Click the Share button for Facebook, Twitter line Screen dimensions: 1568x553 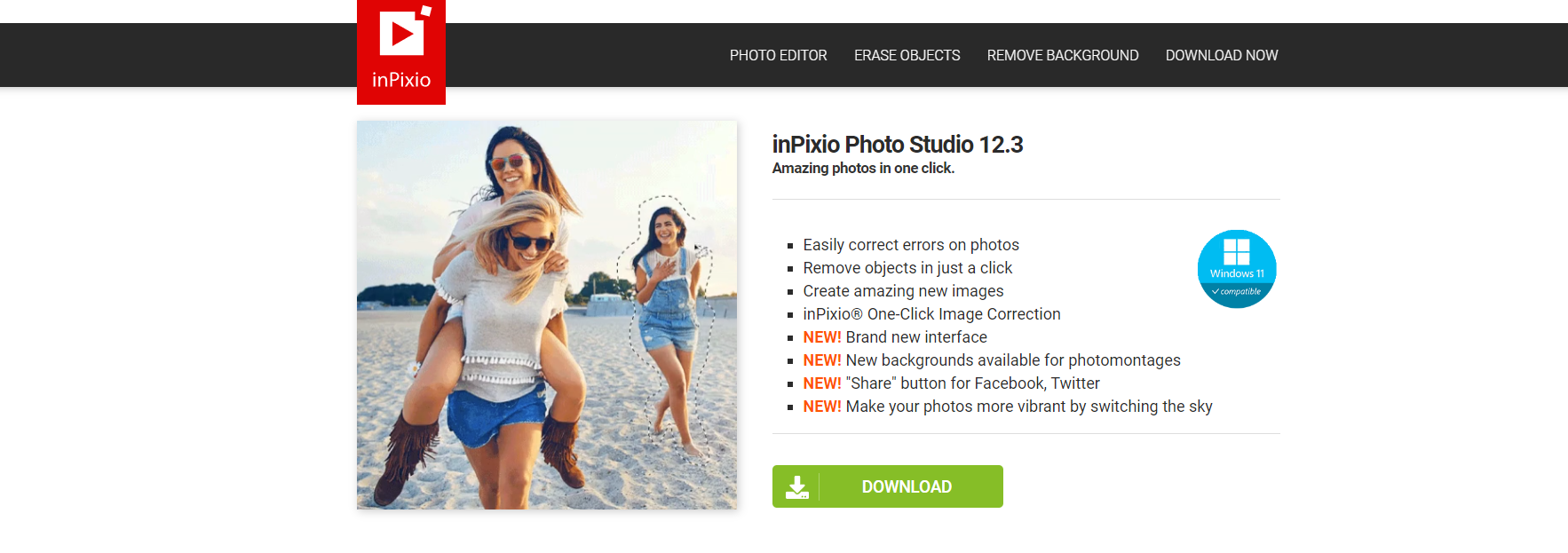pyautogui.click(x=951, y=383)
